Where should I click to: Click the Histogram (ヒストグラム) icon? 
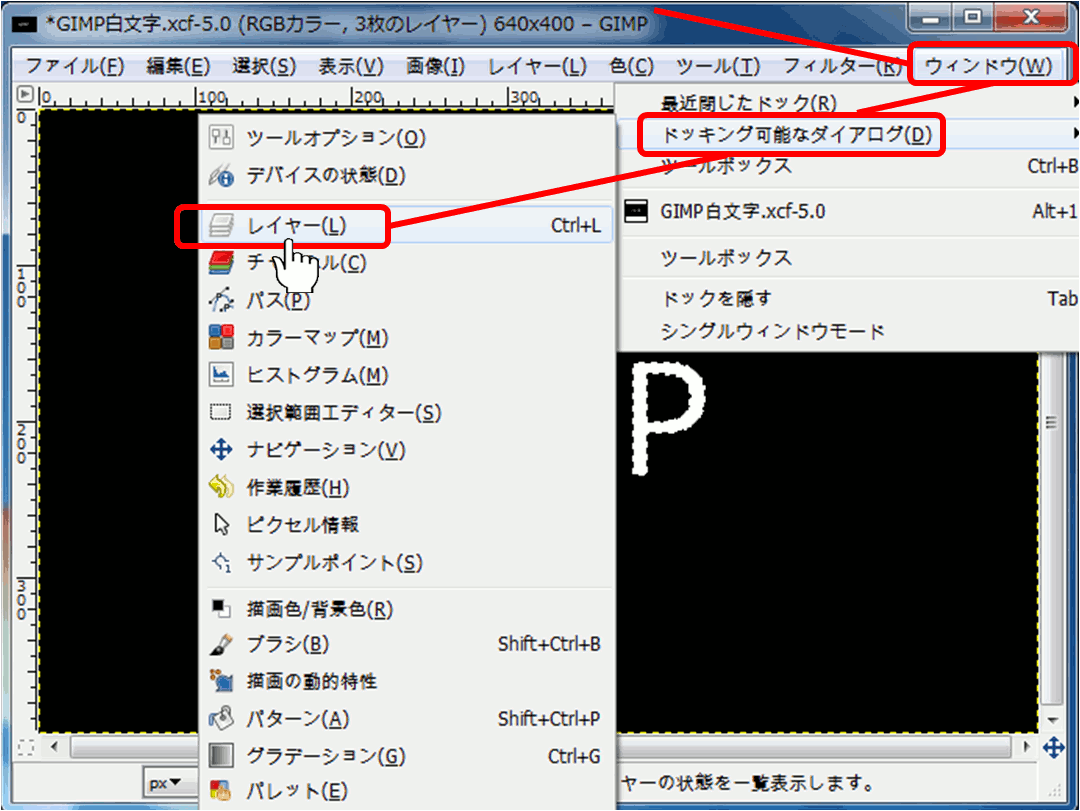[x=221, y=375]
